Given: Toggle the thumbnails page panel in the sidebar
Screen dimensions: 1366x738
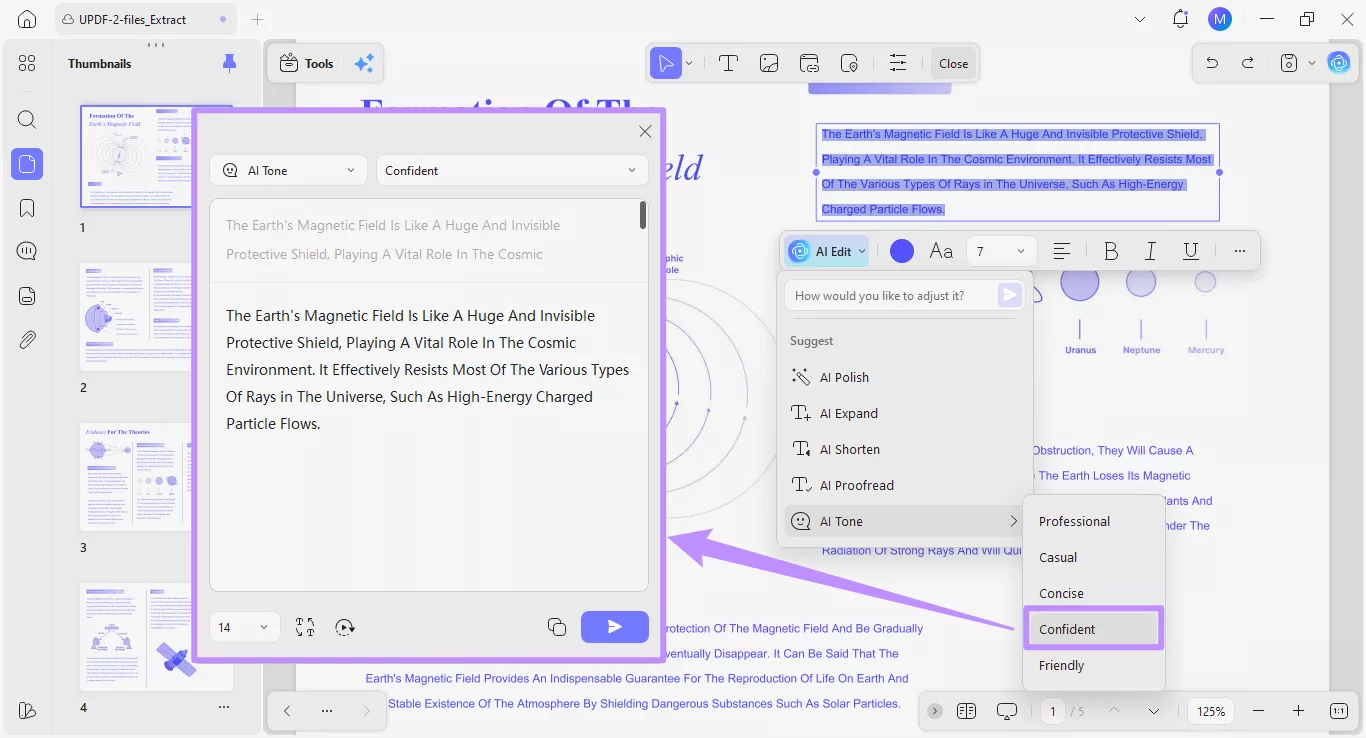Looking at the screenshot, I should 27,164.
